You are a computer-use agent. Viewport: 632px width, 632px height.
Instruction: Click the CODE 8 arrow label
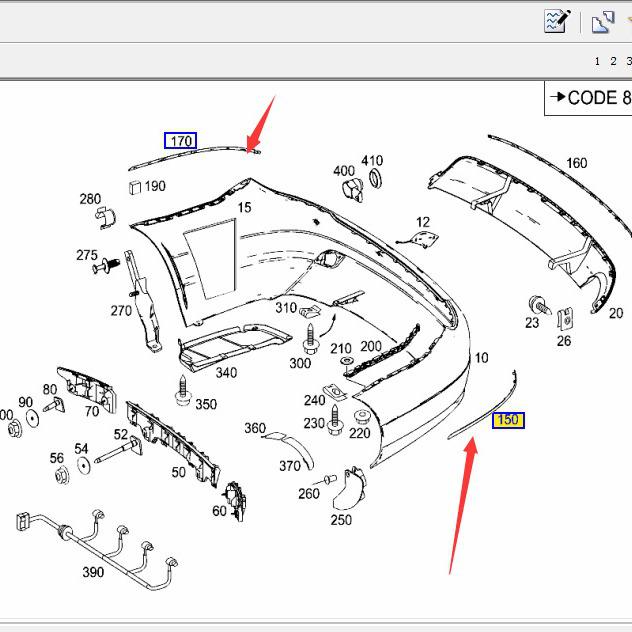(589, 98)
